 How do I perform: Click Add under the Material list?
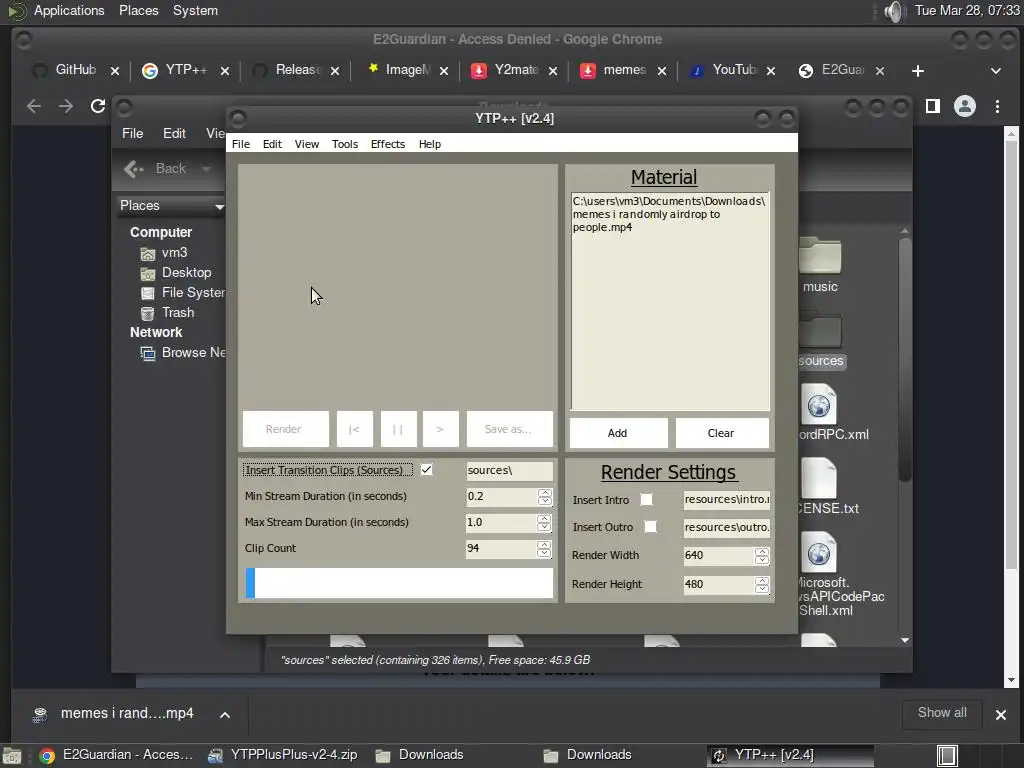618,433
